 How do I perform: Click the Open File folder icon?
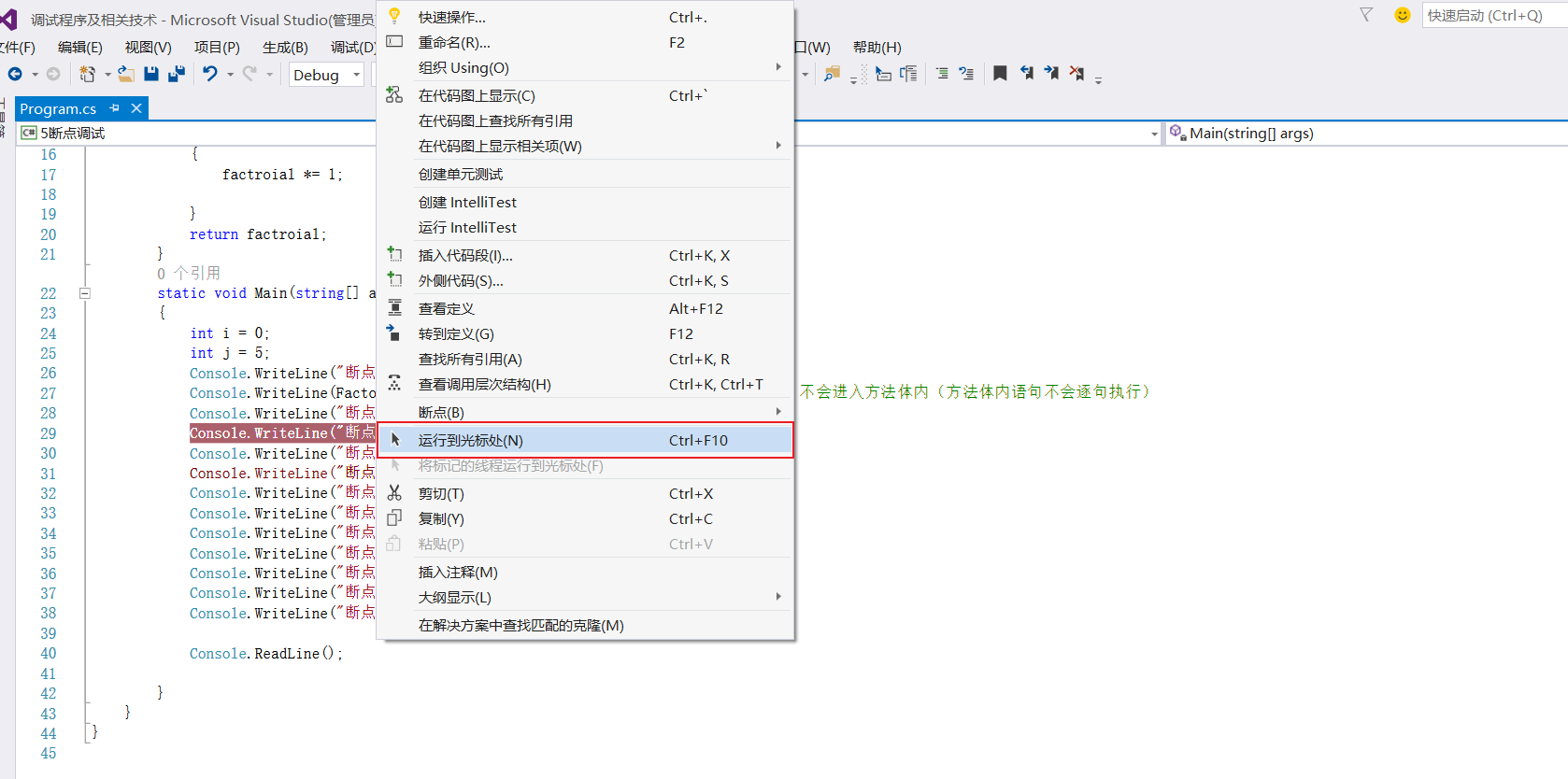click(126, 74)
